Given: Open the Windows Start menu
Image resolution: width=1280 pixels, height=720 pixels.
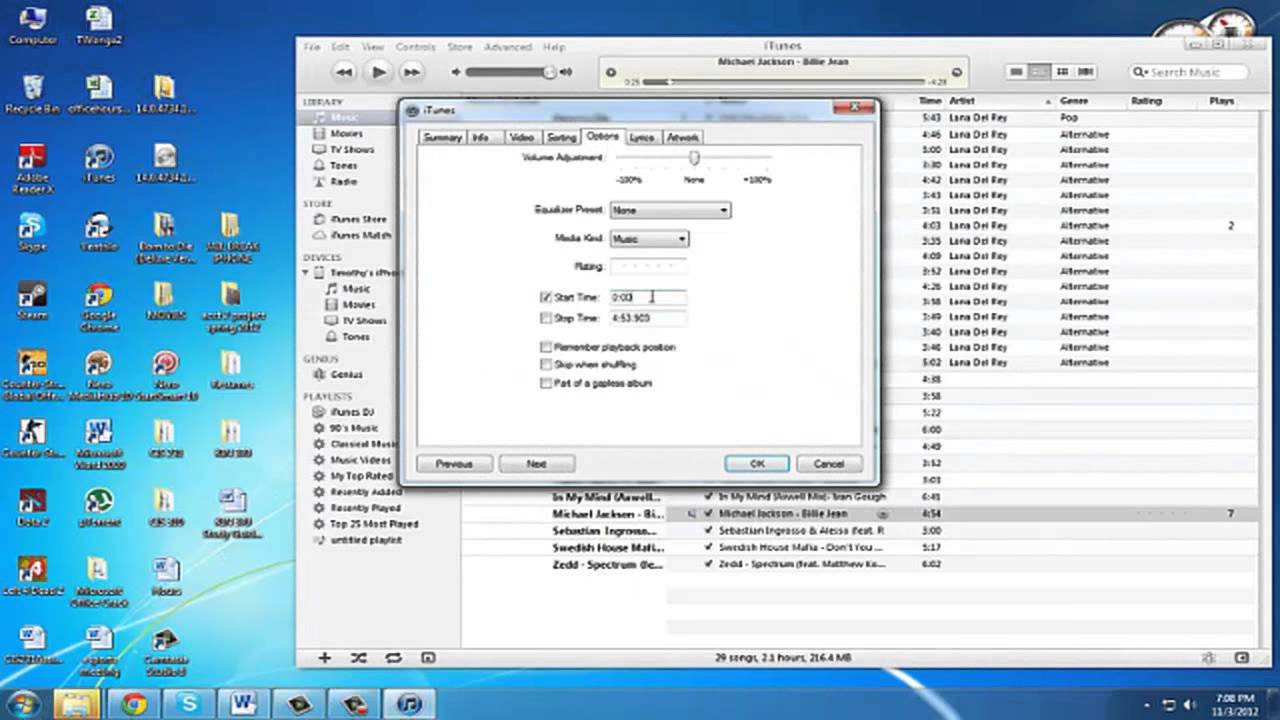Looking at the screenshot, I should pyautogui.click(x=24, y=703).
